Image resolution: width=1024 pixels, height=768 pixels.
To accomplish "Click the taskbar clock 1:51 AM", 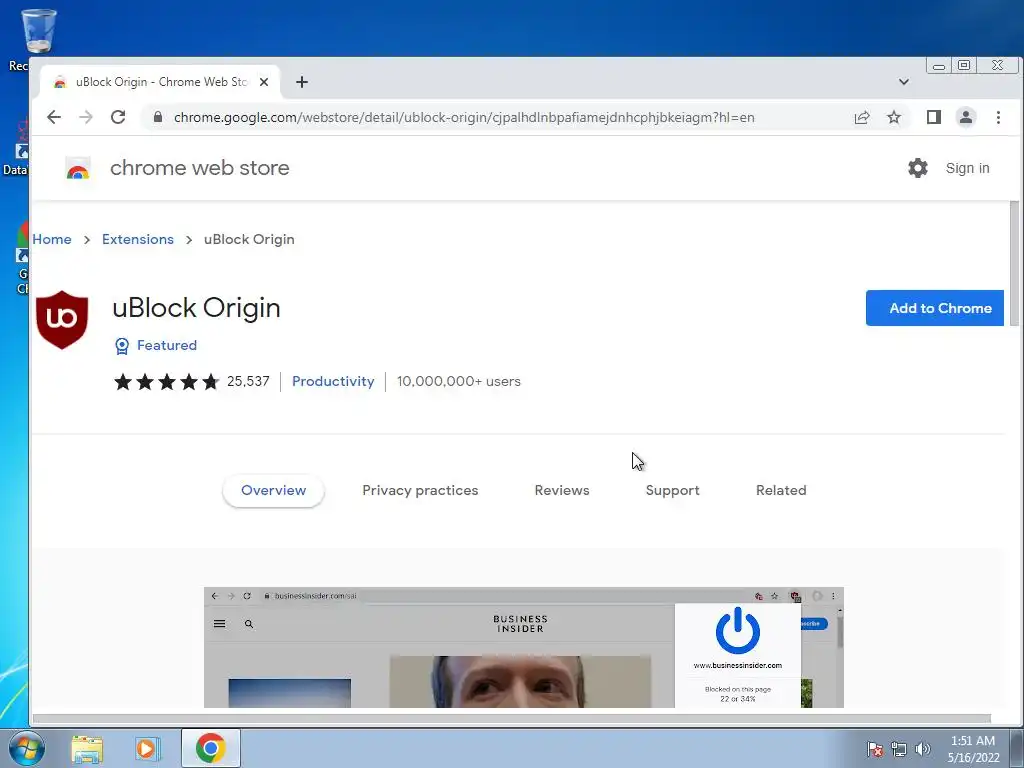I will click(973, 741).
